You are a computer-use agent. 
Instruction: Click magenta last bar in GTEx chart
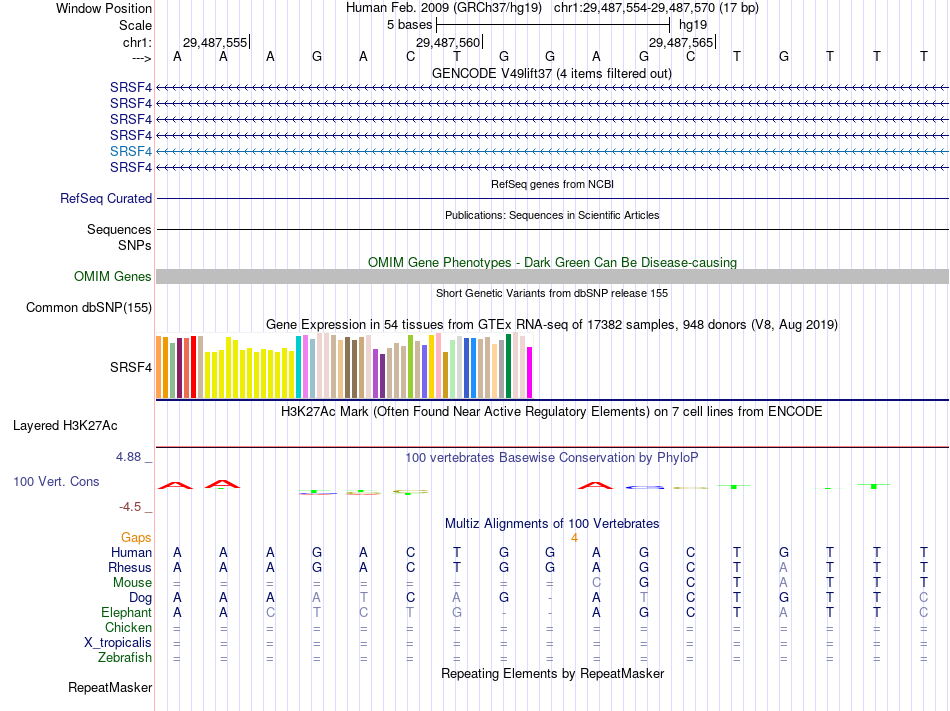530,372
